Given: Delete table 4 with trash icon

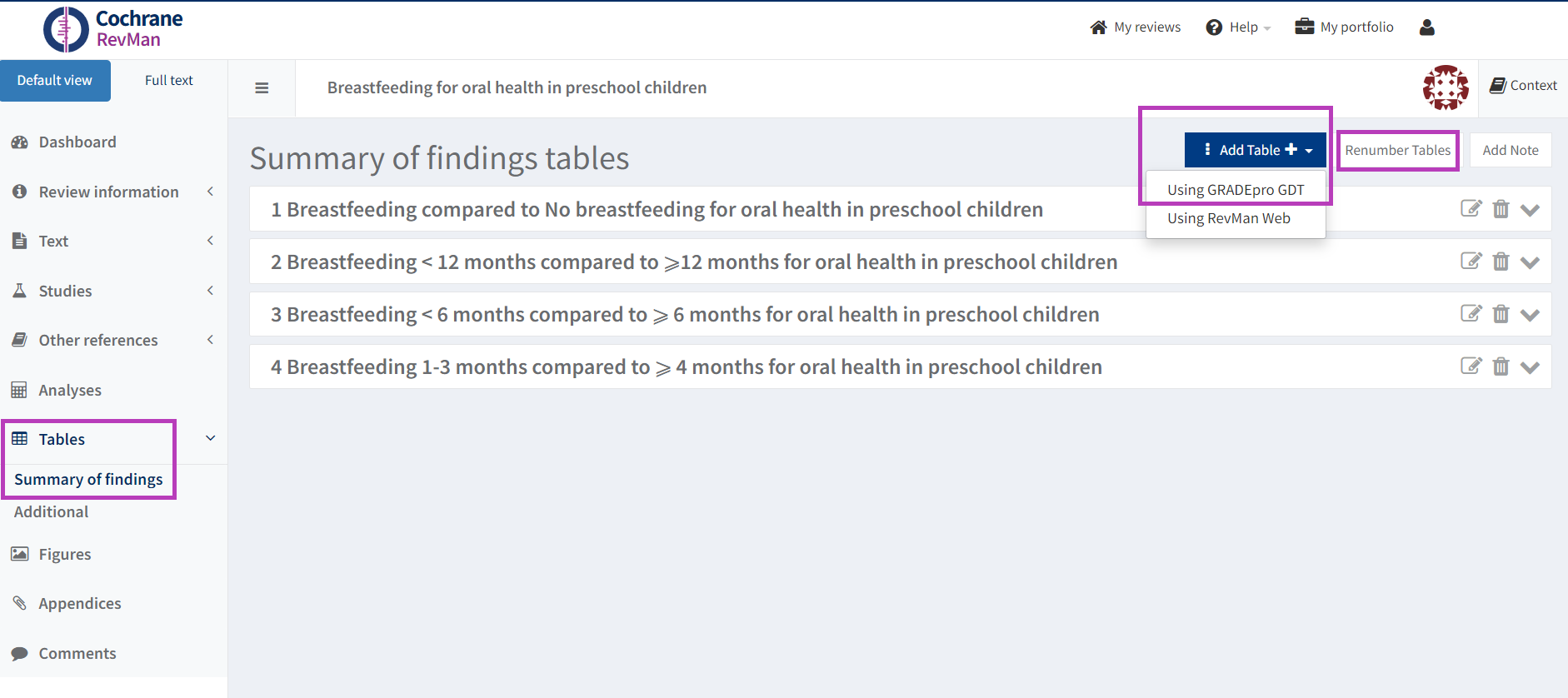Looking at the screenshot, I should (1501, 366).
